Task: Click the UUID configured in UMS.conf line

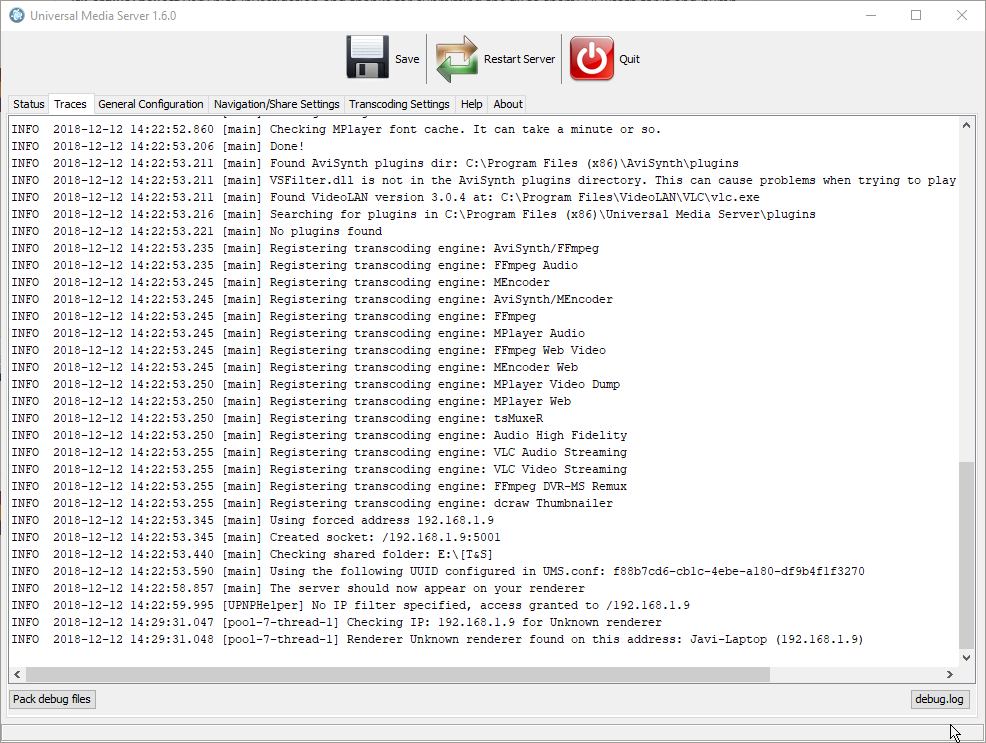Action: [438, 571]
